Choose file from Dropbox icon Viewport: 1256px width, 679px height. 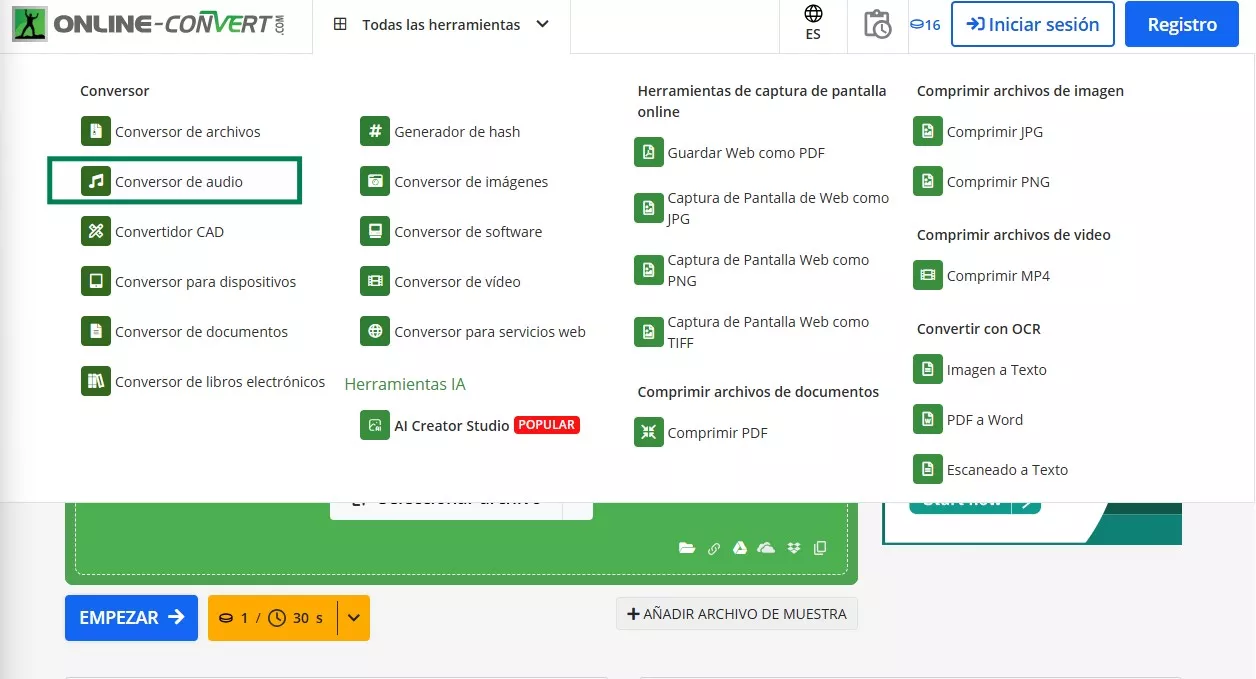click(x=794, y=548)
